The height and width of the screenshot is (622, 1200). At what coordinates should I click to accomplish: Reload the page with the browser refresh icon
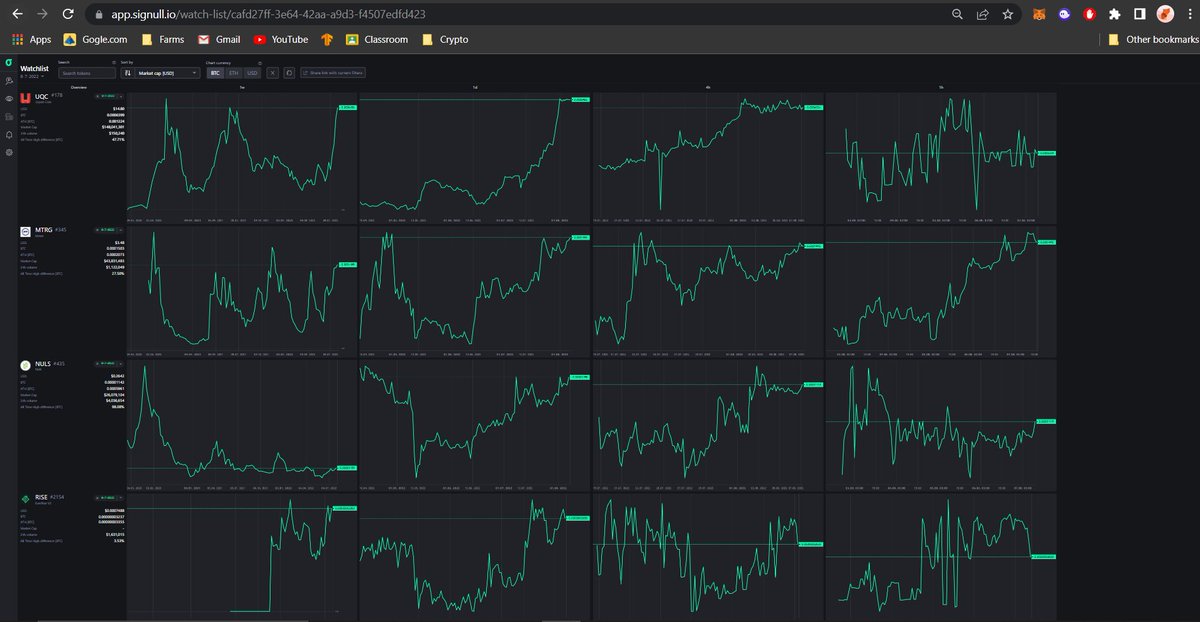pyautogui.click(x=67, y=14)
